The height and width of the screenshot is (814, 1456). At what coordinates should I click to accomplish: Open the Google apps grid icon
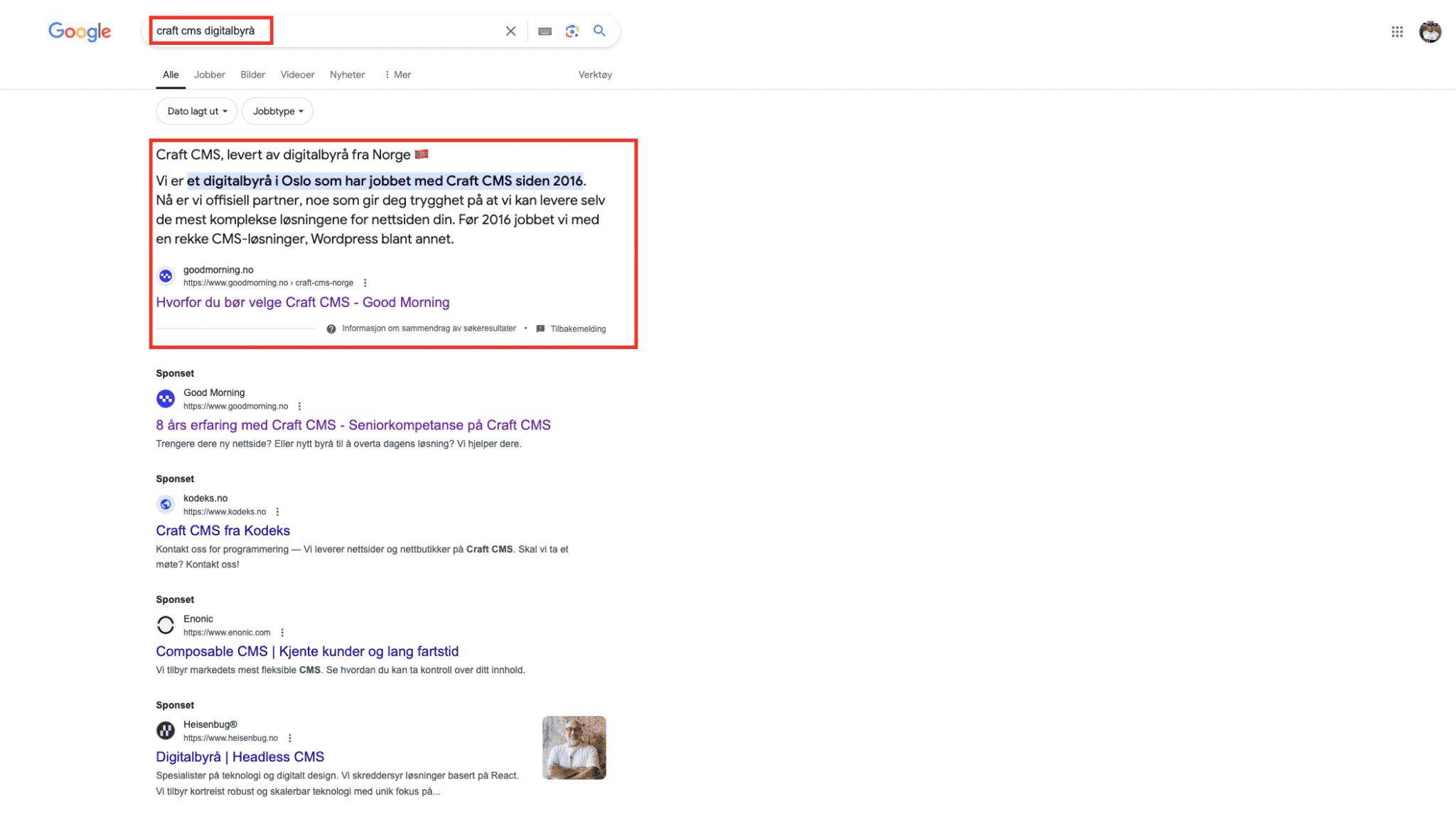point(1397,31)
